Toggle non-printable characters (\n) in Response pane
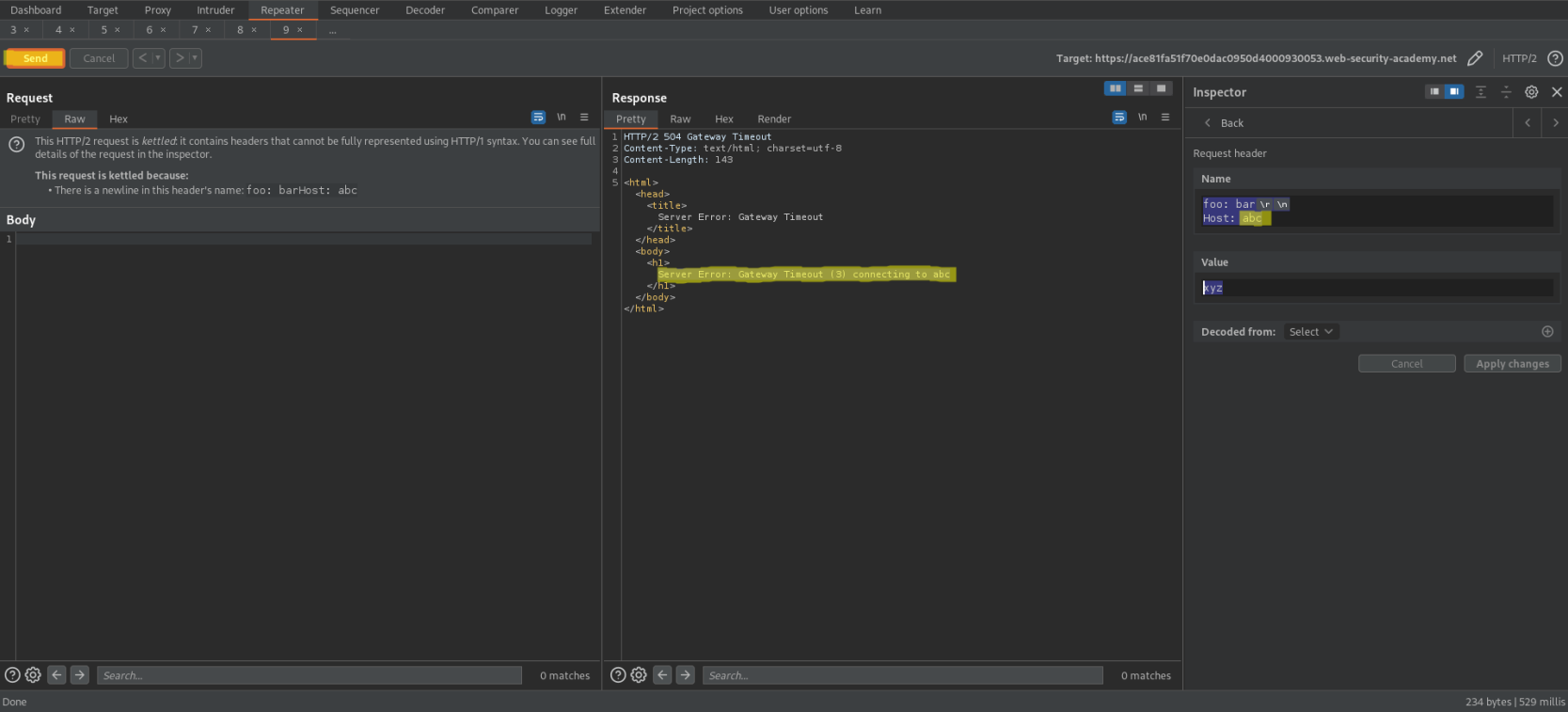Image resolution: width=1568 pixels, height=712 pixels. coord(1143,118)
